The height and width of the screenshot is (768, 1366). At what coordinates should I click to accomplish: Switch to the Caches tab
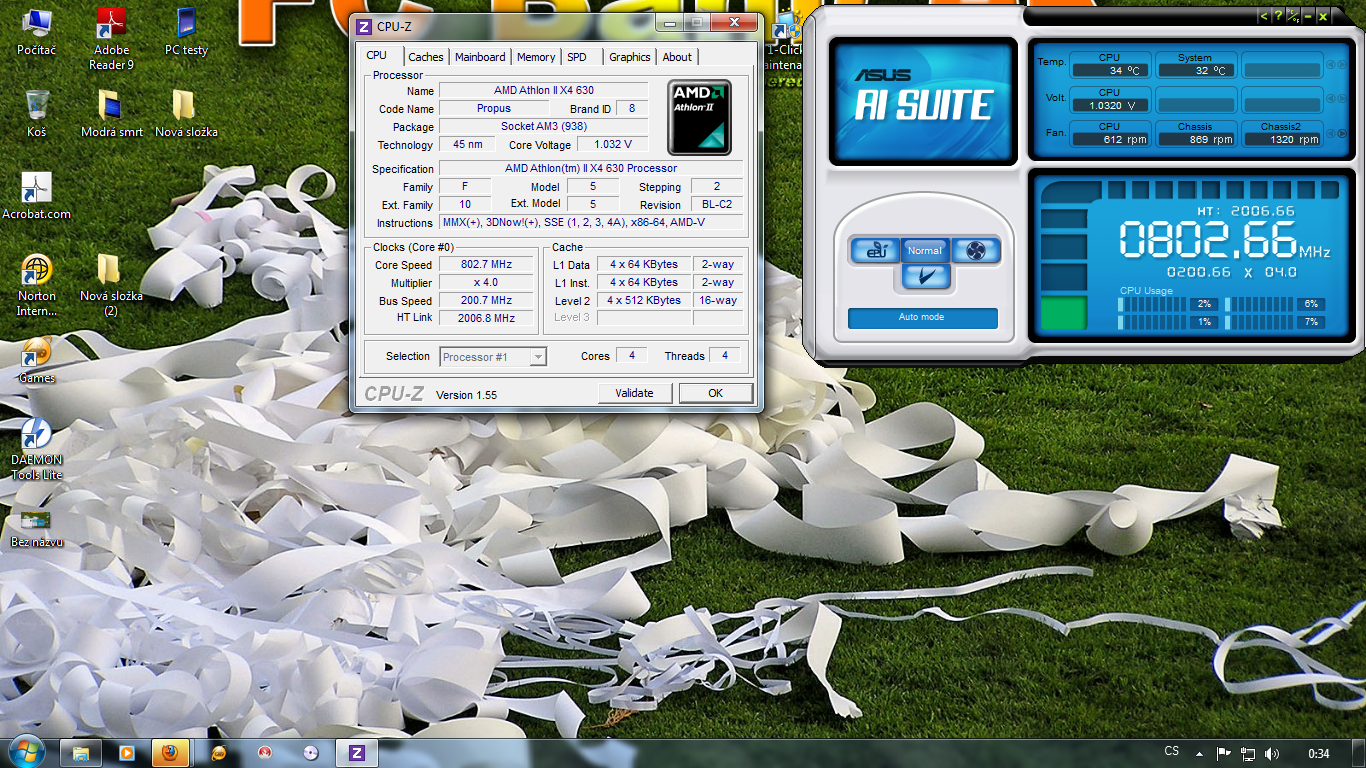[x=426, y=57]
